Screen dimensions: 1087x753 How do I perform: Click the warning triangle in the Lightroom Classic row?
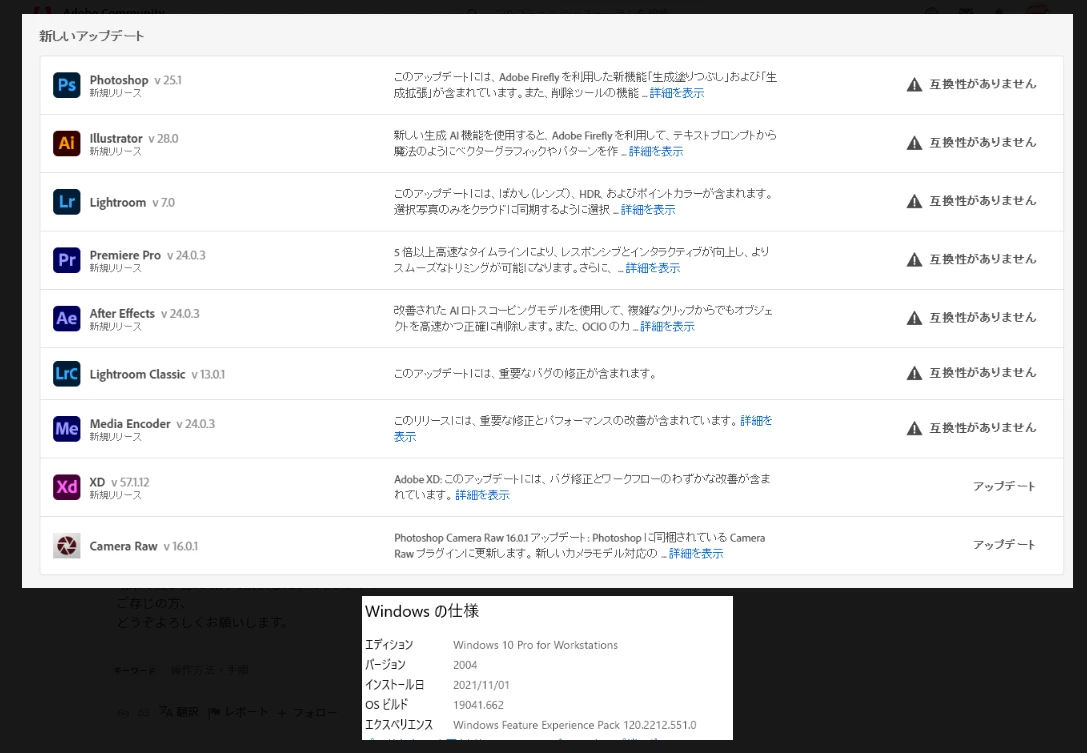tap(914, 373)
